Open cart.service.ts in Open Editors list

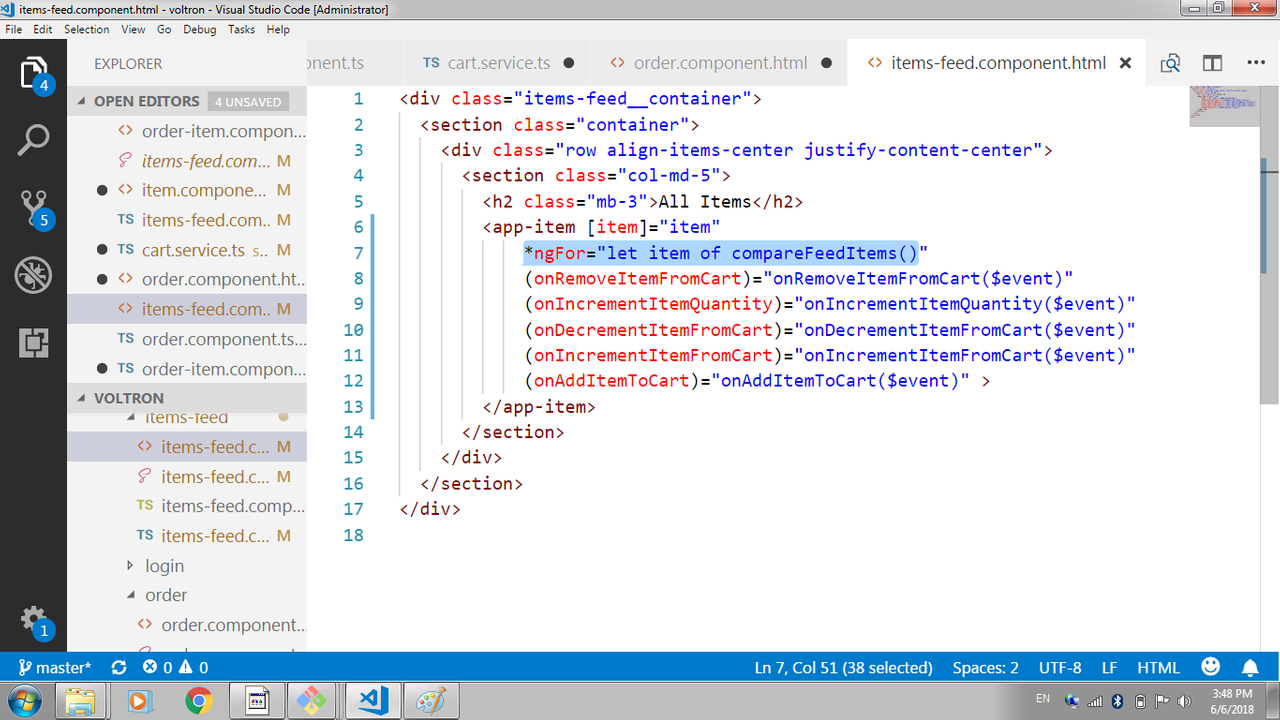[187, 250]
